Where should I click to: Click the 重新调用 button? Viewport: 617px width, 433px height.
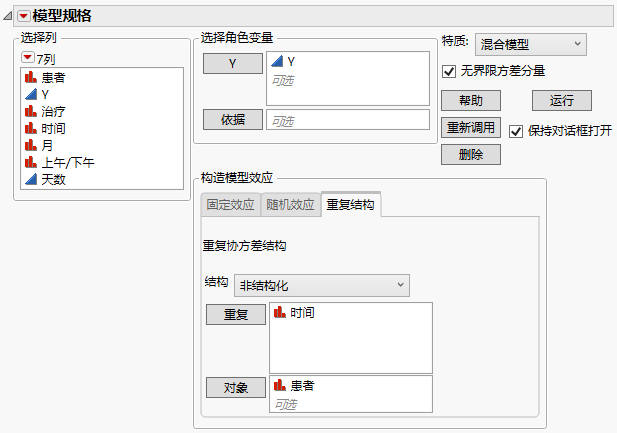[471, 127]
